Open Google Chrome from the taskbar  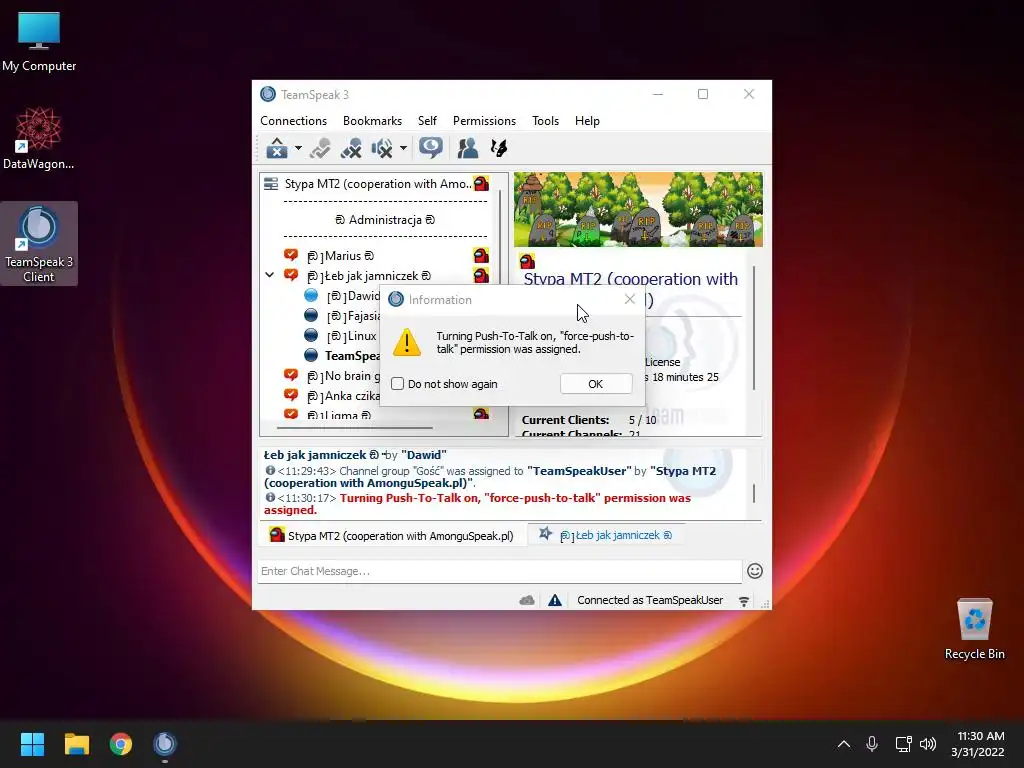(x=121, y=744)
